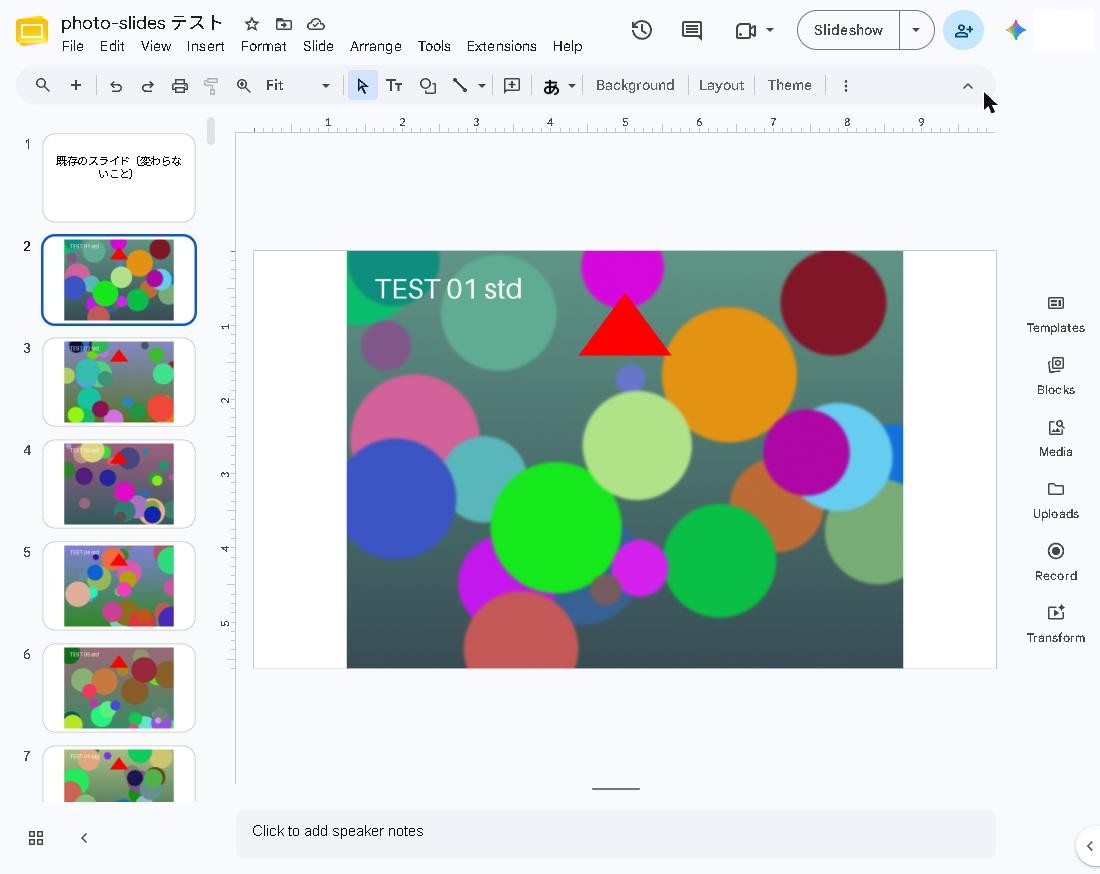Click the speaker notes field
1100x874 pixels.
(615, 831)
